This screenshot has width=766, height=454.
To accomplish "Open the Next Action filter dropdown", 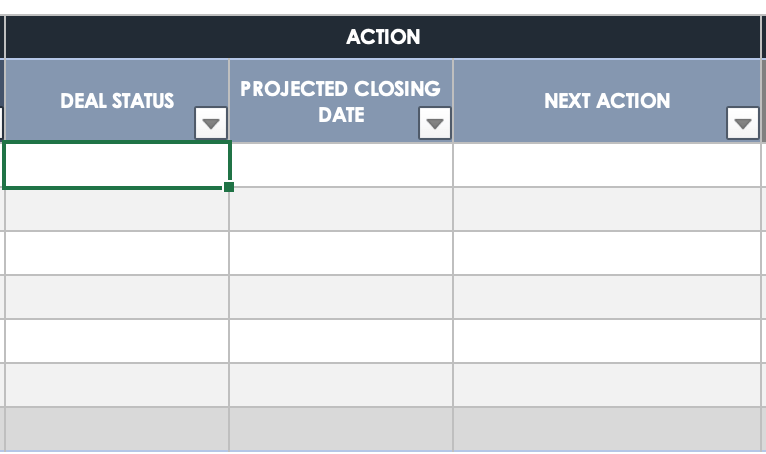I will tap(742, 124).
